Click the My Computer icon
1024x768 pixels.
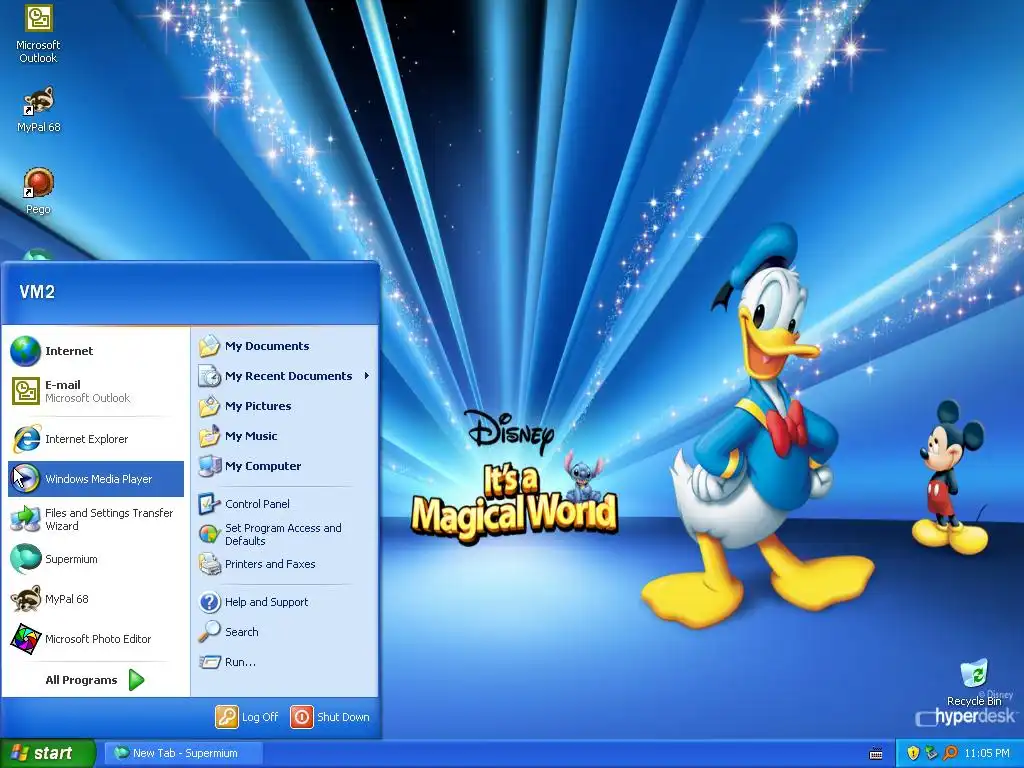click(209, 466)
